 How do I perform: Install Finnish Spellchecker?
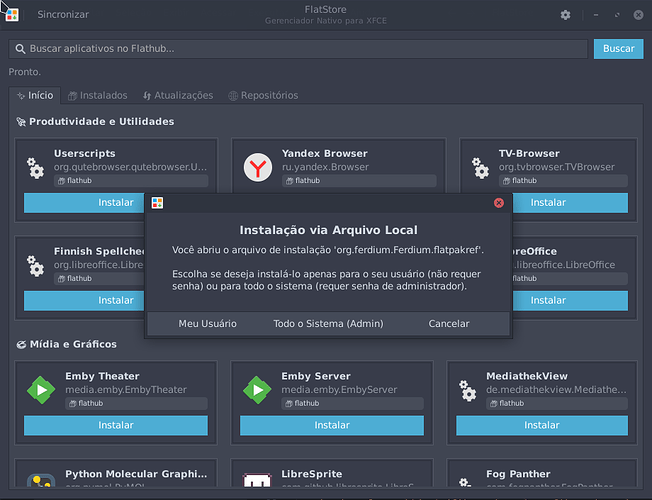tap(84, 300)
